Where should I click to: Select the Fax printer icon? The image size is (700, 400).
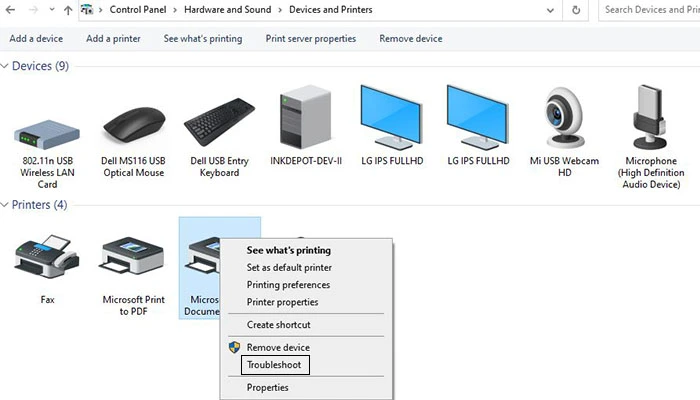pos(47,257)
